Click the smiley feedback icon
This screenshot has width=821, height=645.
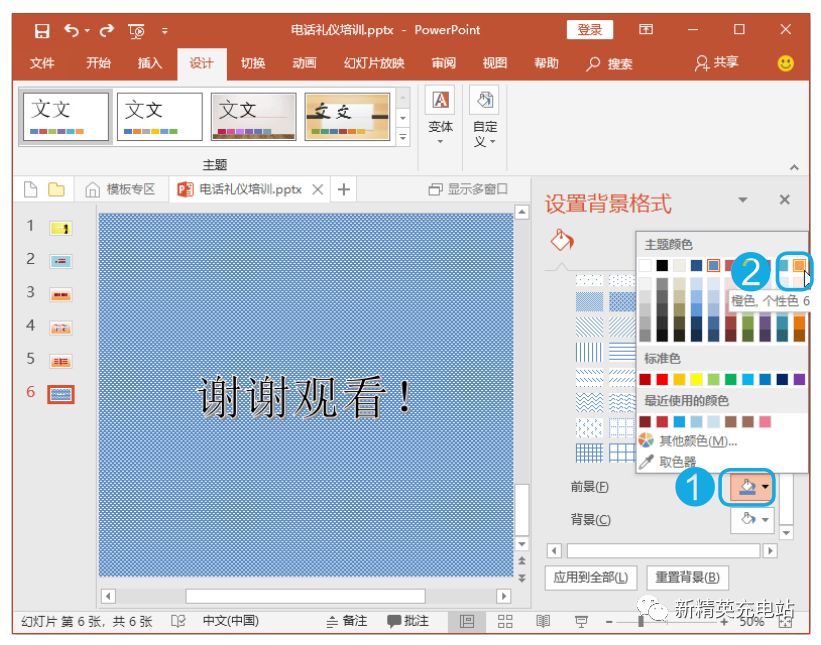tap(785, 63)
